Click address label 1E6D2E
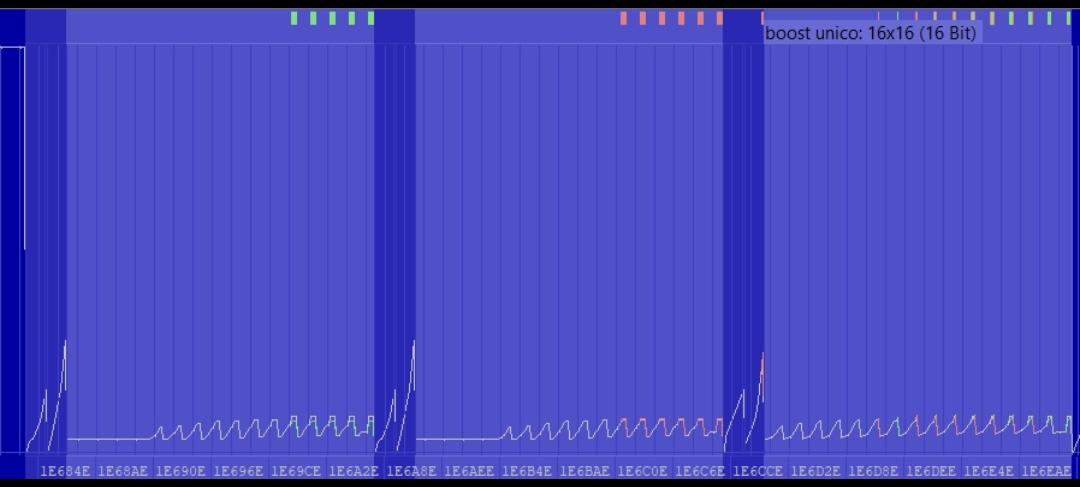The height and width of the screenshot is (487, 1080). coord(816,471)
